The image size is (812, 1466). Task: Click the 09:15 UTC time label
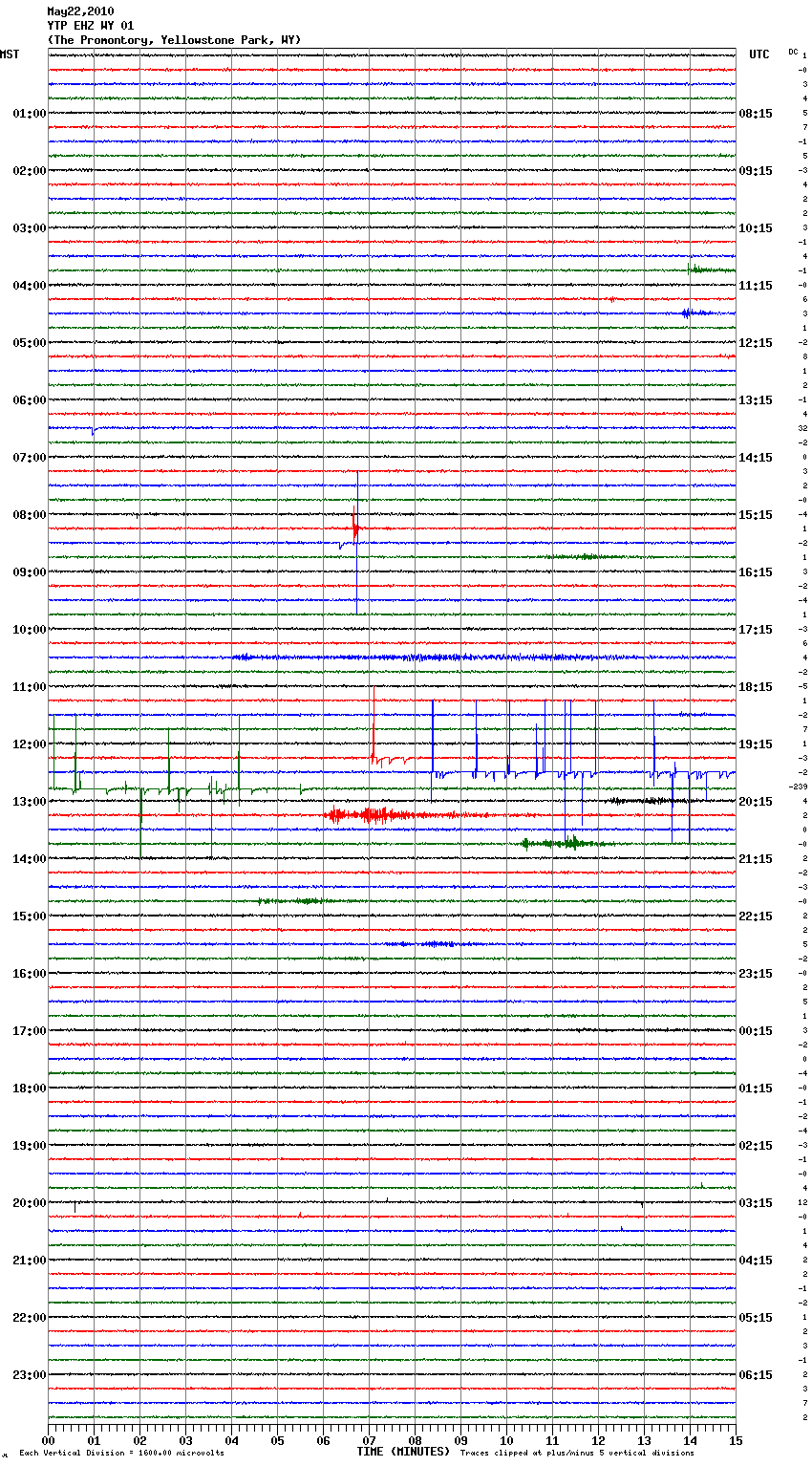click(756, 171)
